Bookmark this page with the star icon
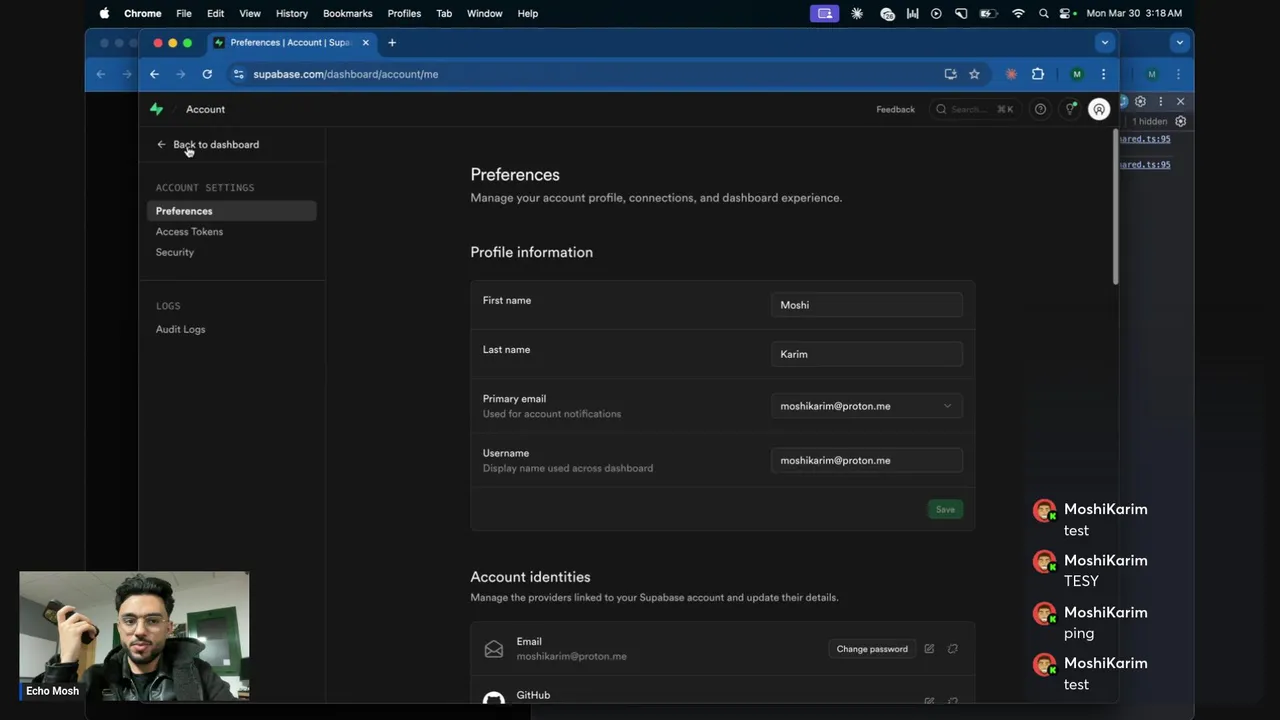The image size is (1280, 720). pyautogui.click(x=974, y=74)
